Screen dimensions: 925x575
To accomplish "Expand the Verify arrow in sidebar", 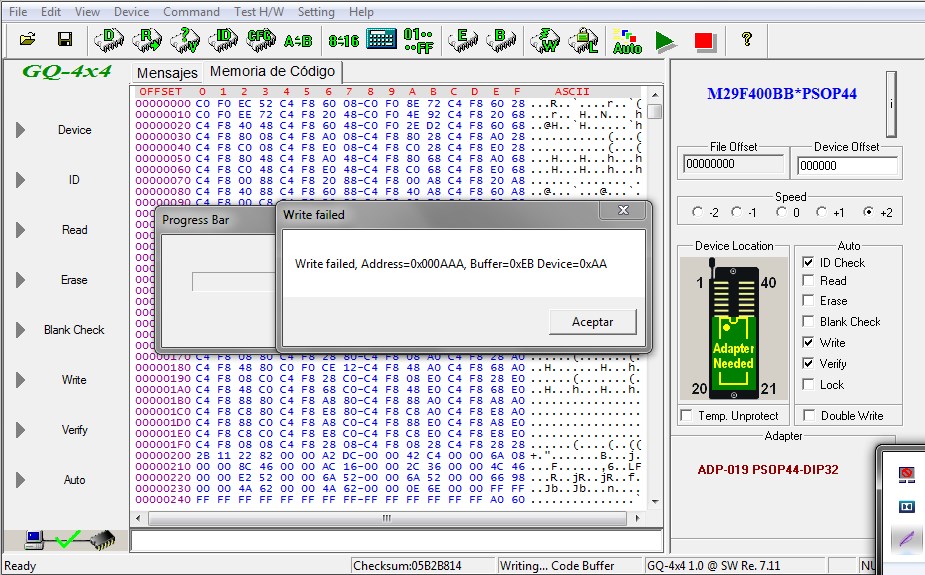I will tap(20, 430).
